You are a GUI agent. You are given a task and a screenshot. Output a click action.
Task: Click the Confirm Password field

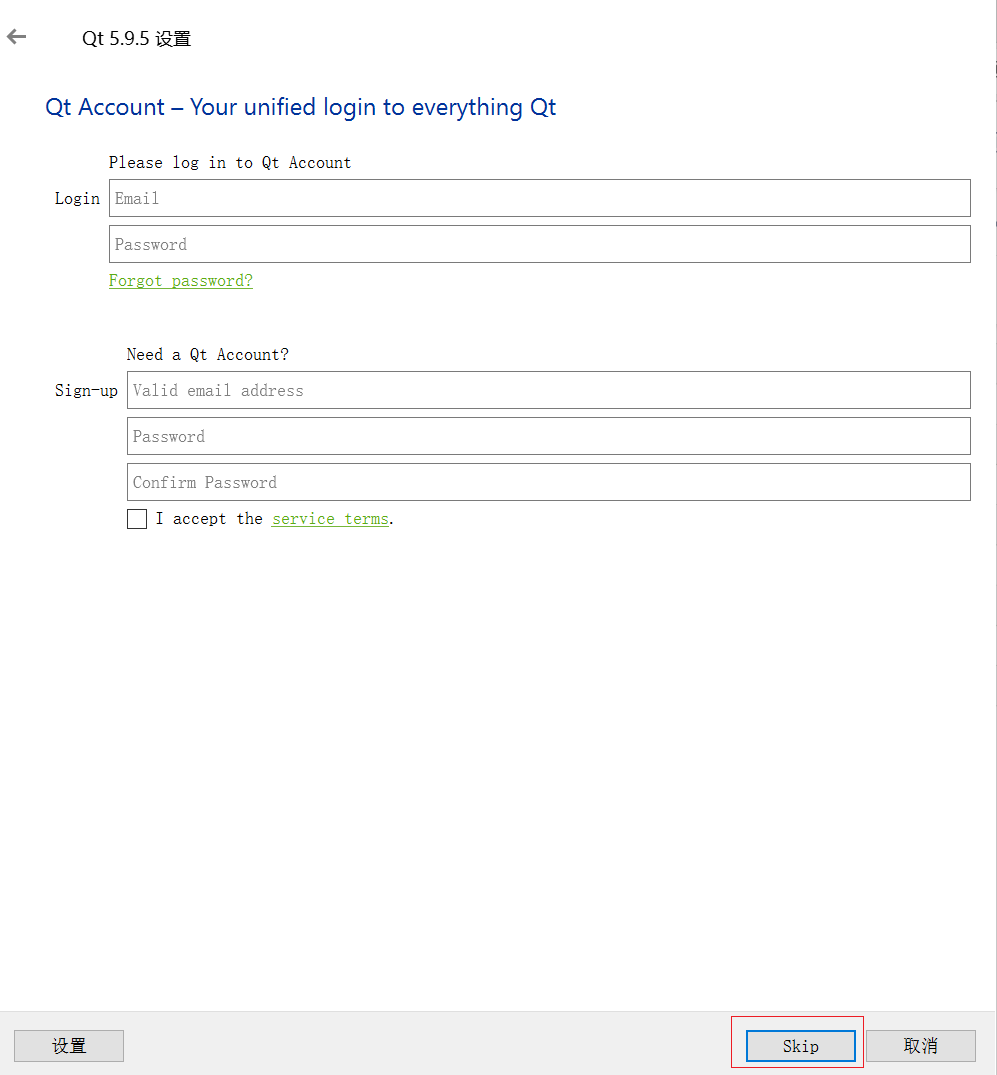[548, 482]
